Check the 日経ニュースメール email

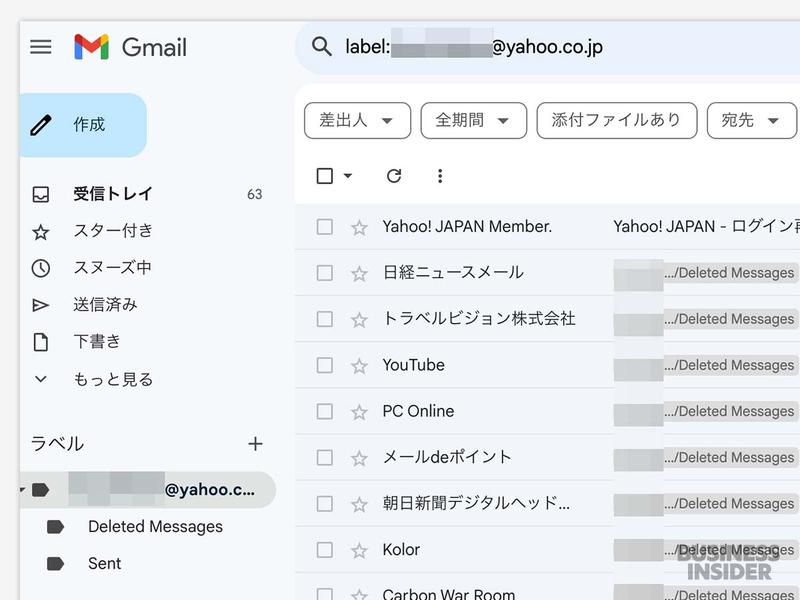[324, 273]
